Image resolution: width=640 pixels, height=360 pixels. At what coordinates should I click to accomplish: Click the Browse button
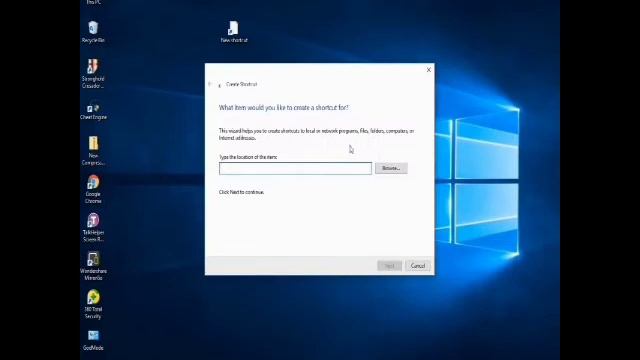tap(391, 168)
